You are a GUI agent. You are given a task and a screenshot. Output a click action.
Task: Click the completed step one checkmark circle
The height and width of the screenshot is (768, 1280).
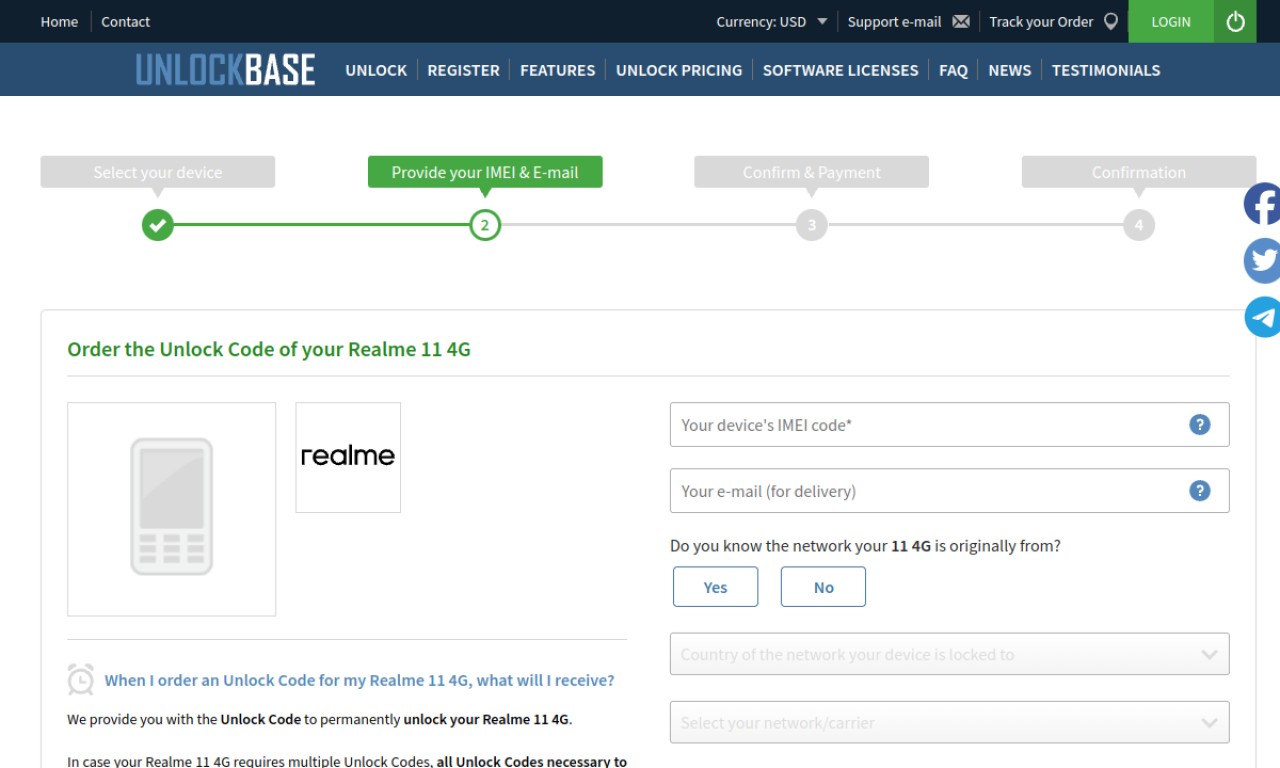pos(157,225)
